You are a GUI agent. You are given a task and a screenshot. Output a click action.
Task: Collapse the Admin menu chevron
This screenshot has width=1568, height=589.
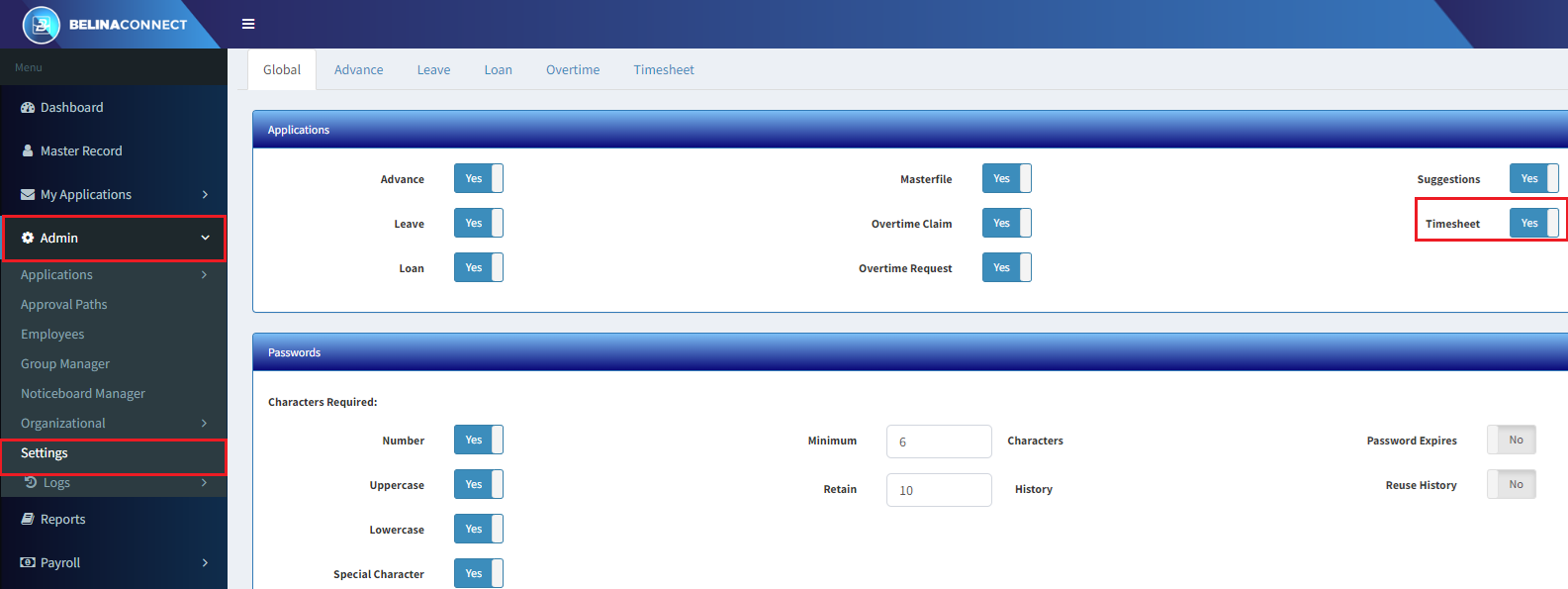pyautogui.click(x=205, y=238)
